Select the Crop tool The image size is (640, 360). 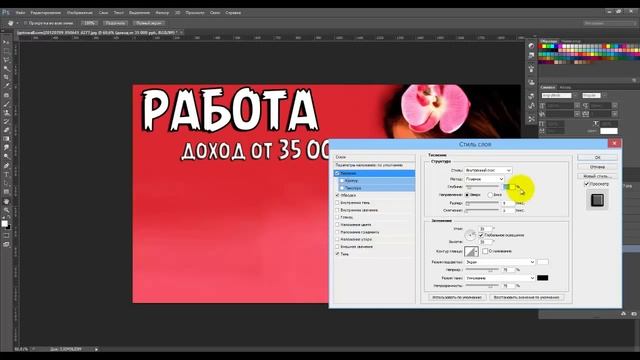[6, 77]
